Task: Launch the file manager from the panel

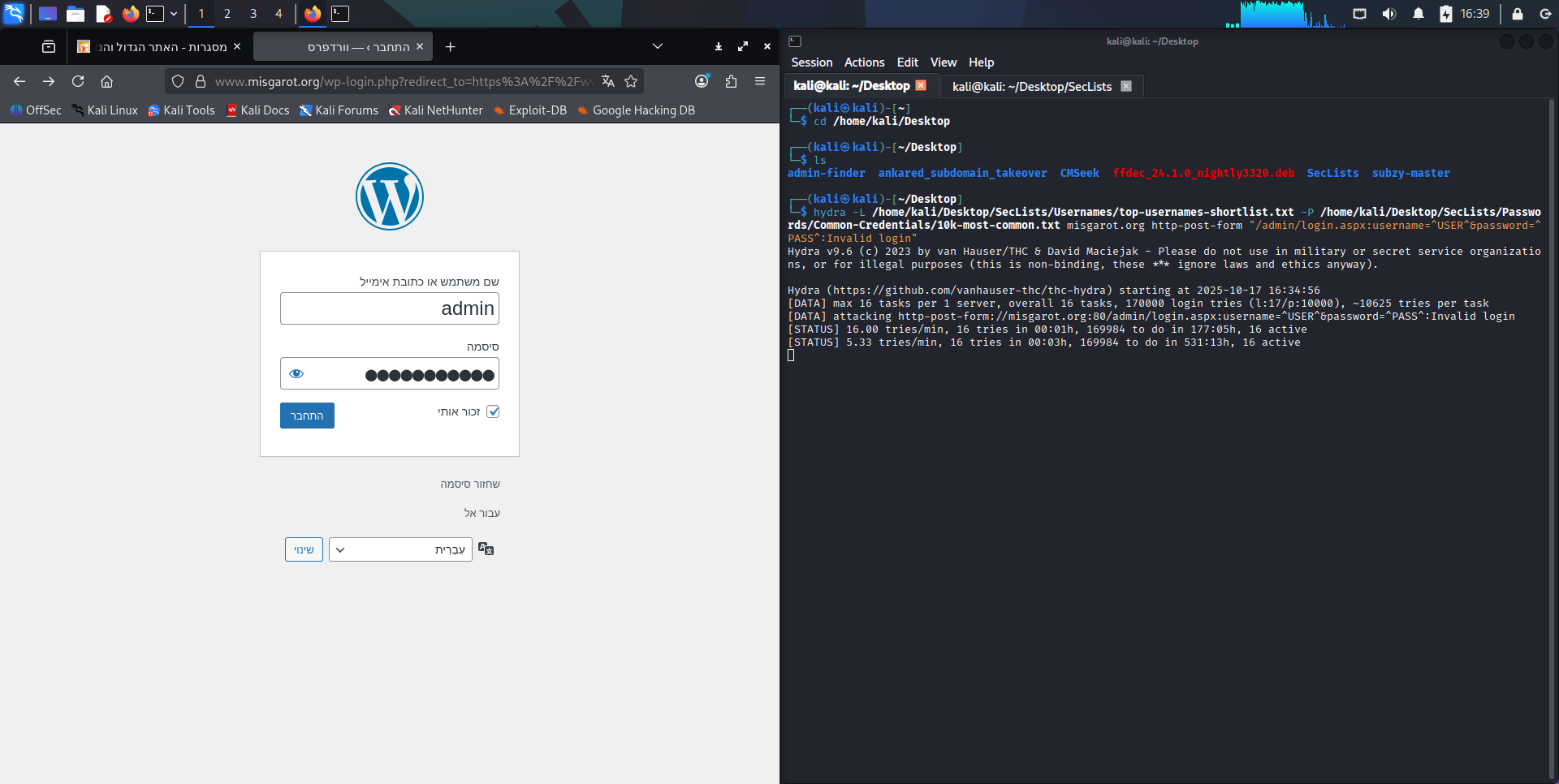Action: [76, 14]
